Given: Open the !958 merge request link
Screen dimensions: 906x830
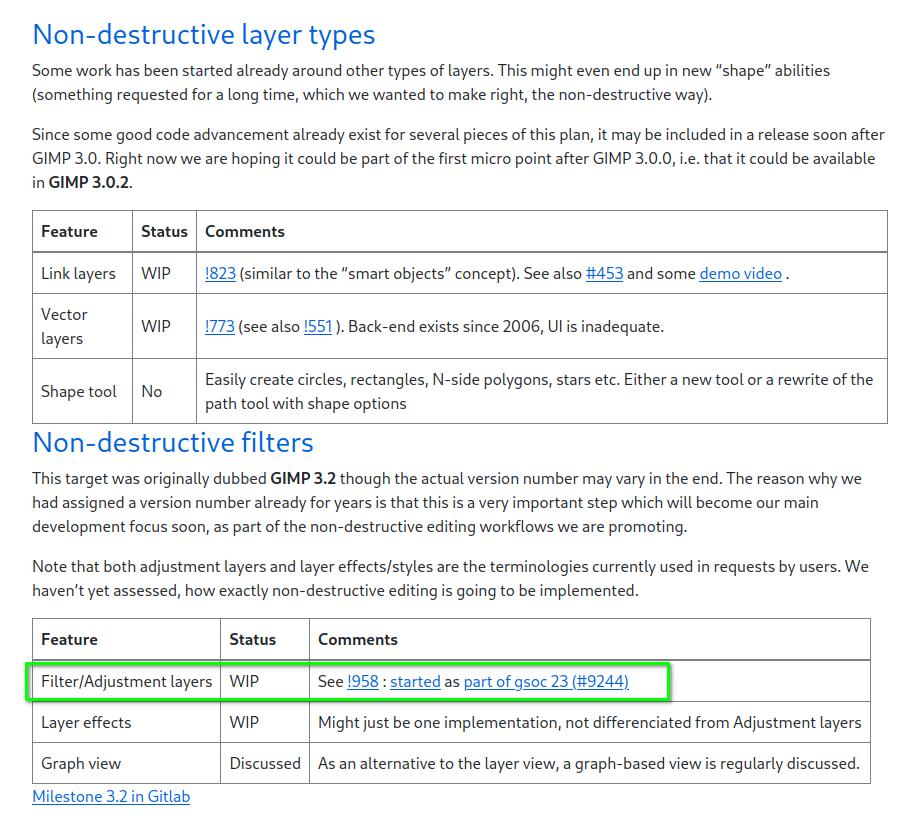Looking at the screenshot, I should [363, 681].
